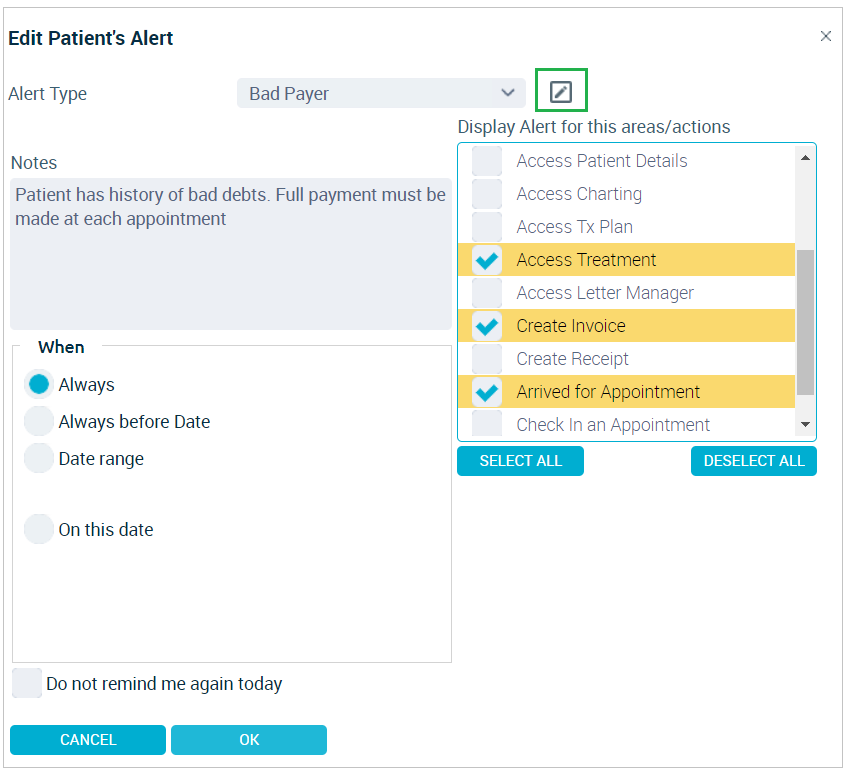Viewport: 849px width, 778px height.
Task: Tick the Access Tx Plan checkbox
Action: coord(487,227)
